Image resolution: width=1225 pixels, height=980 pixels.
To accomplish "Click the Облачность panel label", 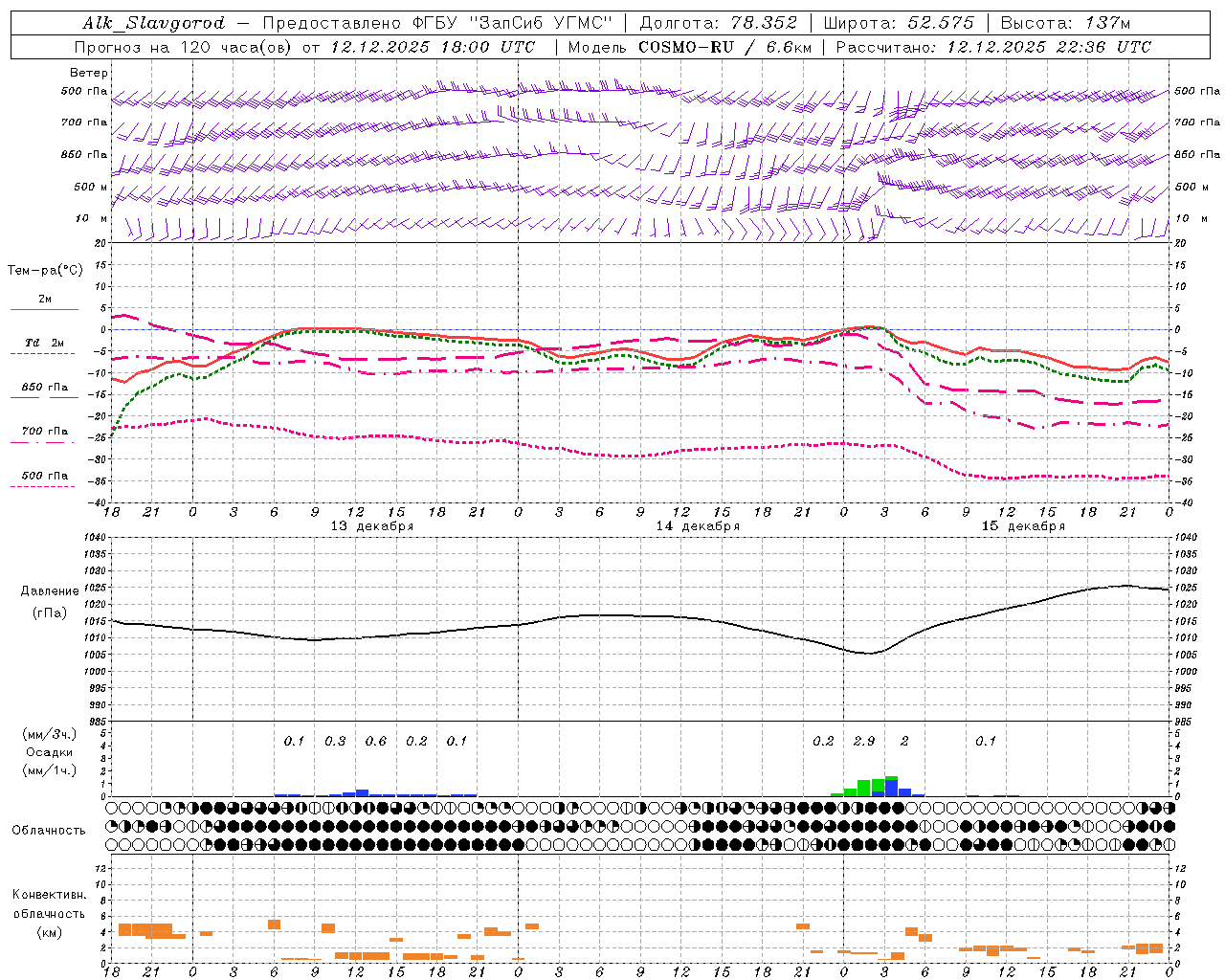I will (x=49, y=830).
